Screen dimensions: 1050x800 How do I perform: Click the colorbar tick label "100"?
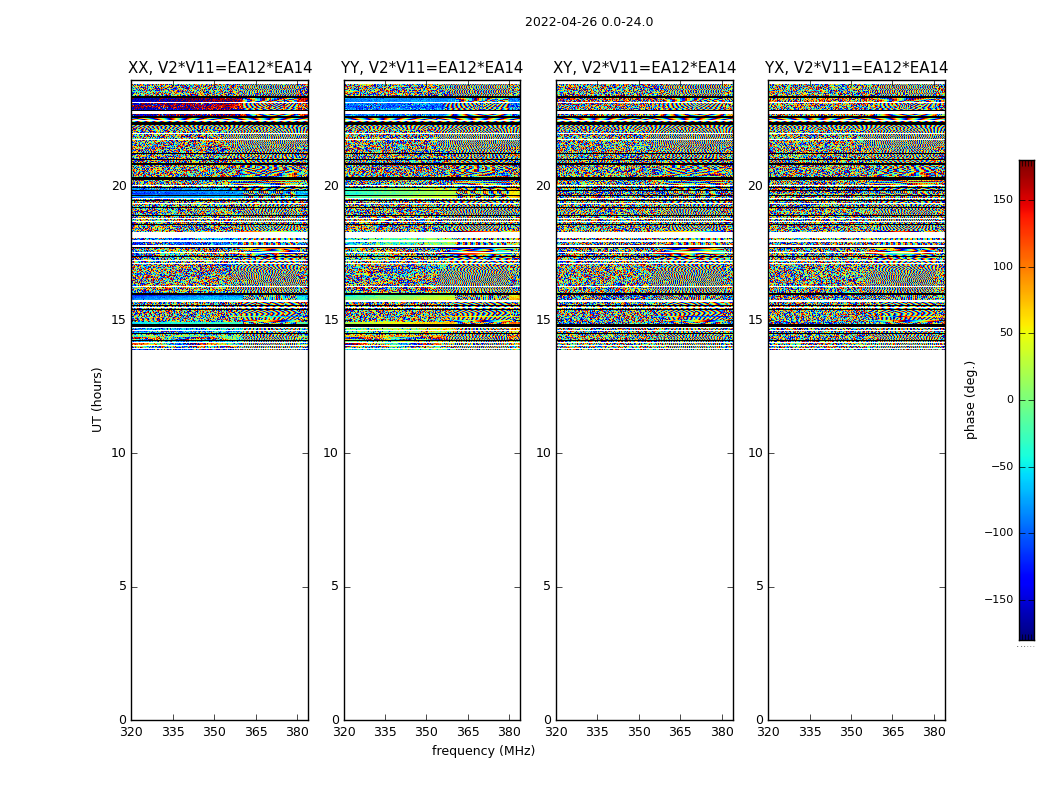[1003, 266]
